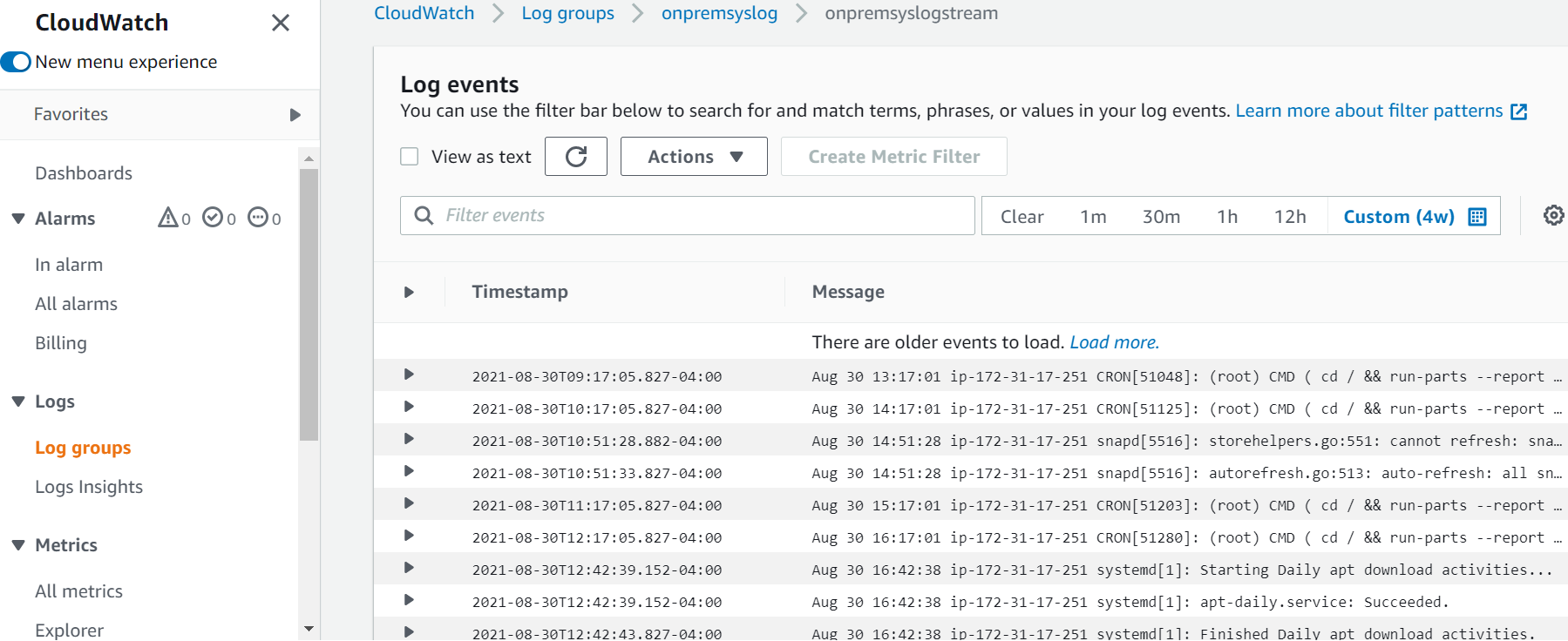Select the 30m time range
The image size is (1568, 641).
1162,217
